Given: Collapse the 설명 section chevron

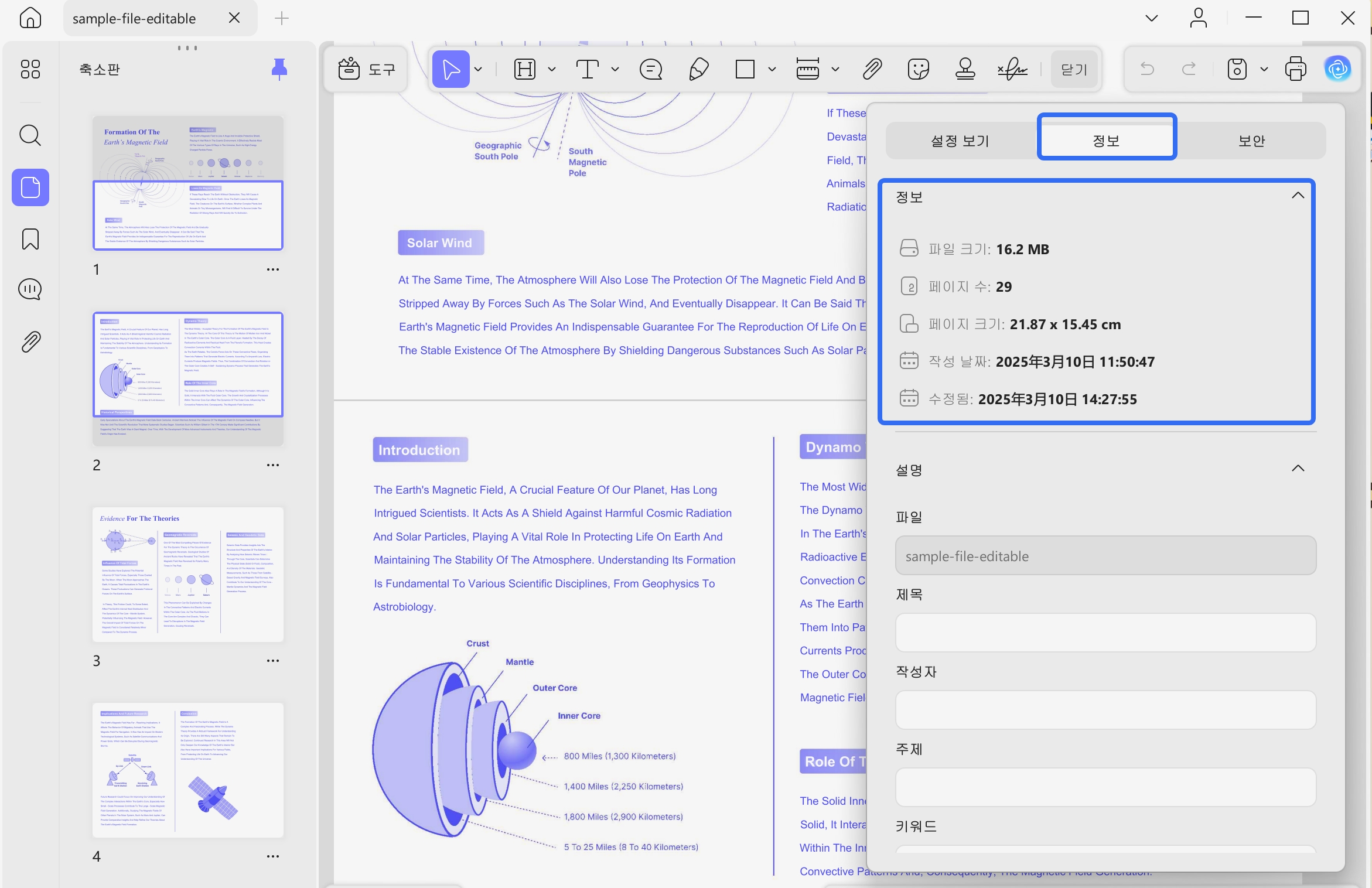Looking at the screenshot, I should click(x=1298, y=468).
